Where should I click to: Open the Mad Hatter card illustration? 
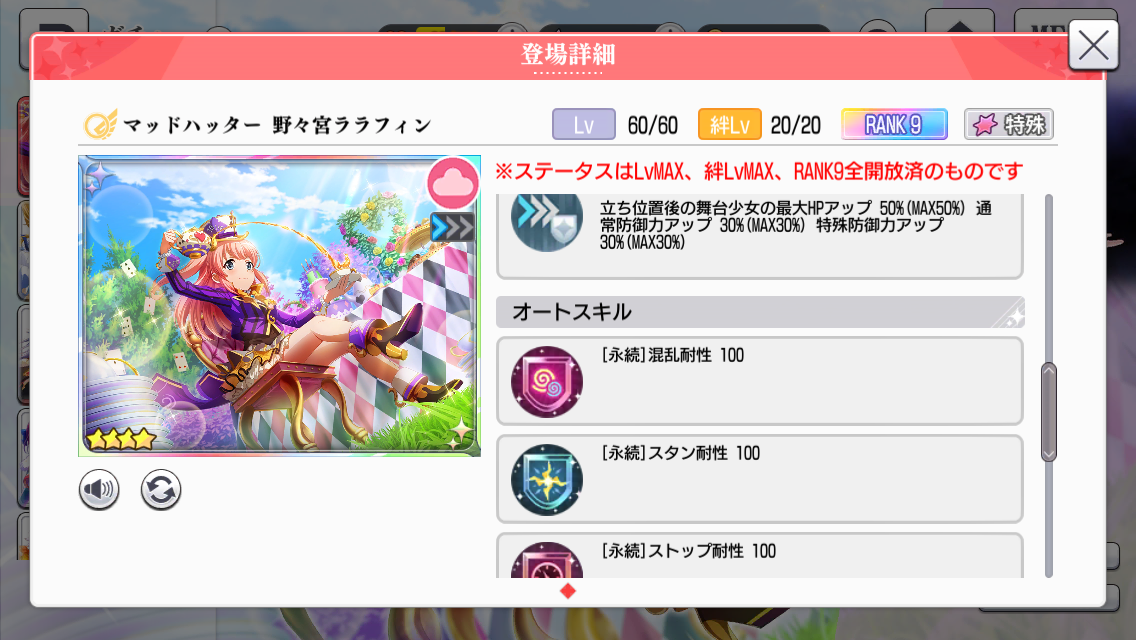point(279,306)
